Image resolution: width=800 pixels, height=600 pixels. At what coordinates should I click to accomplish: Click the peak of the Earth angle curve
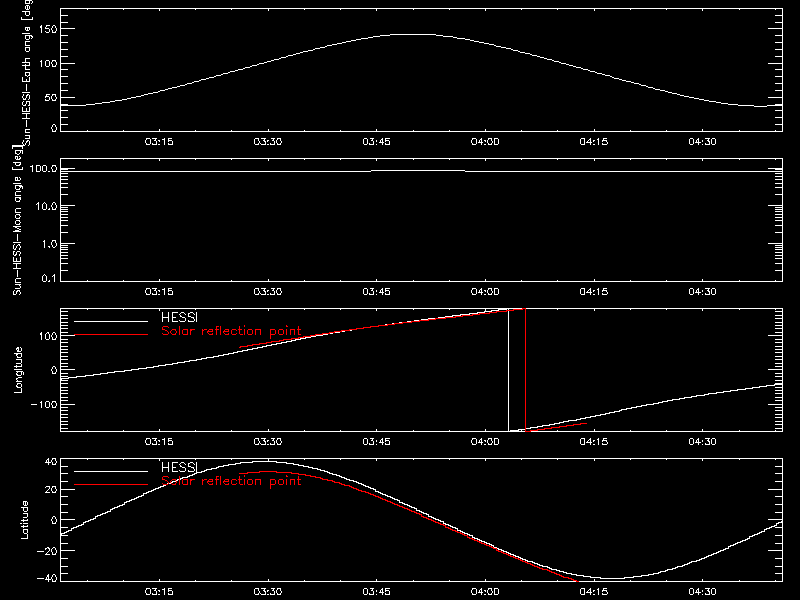click(413, 35)
